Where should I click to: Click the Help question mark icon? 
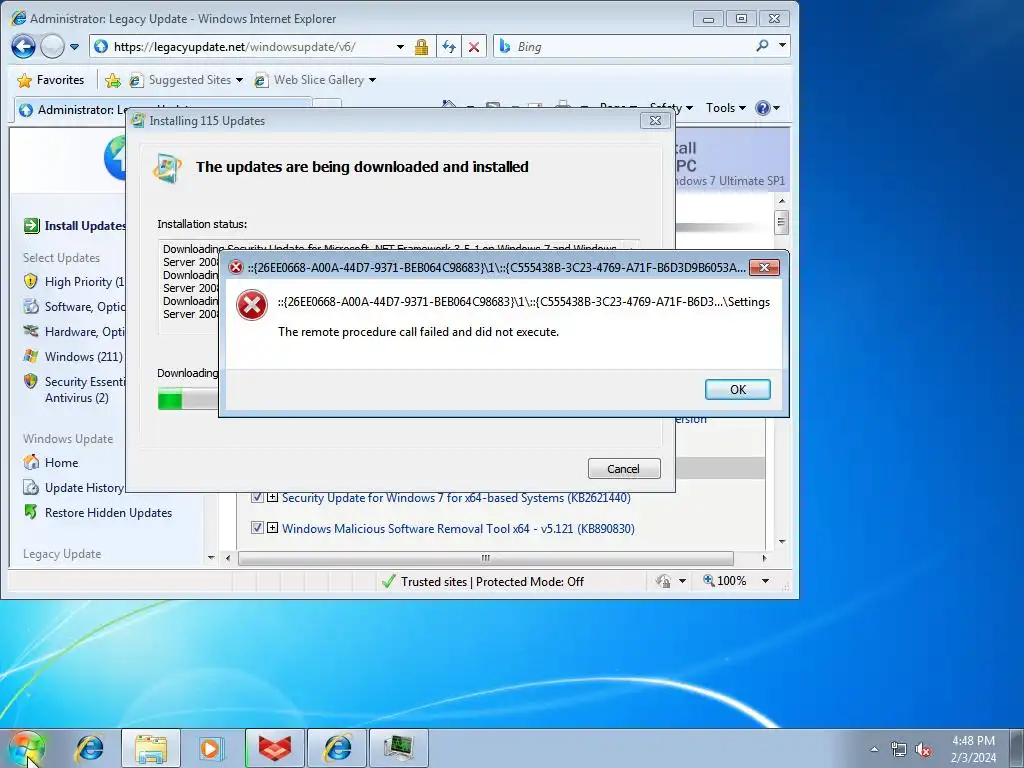point(763,108)
